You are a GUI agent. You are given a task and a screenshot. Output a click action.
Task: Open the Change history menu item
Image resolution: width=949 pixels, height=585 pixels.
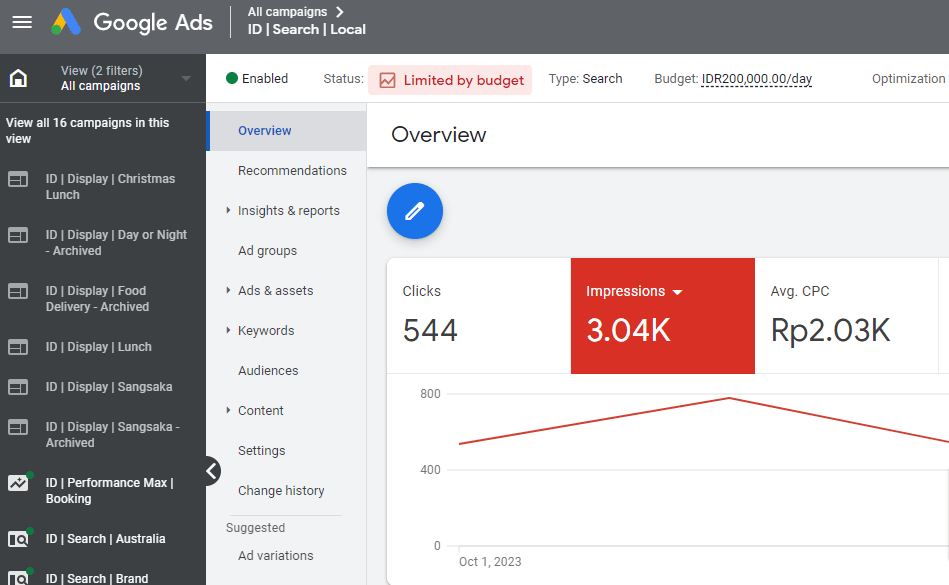click(281, 490)
